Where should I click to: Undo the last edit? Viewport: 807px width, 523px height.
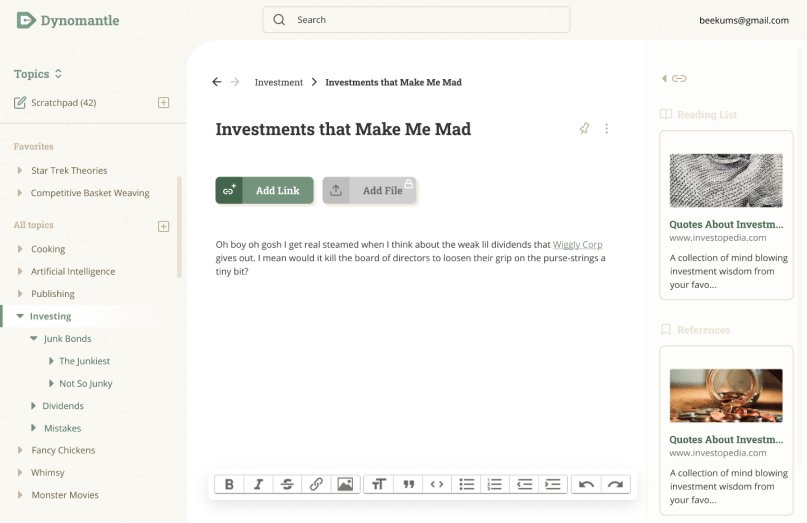pyautogui.click(x=586, y=484)
